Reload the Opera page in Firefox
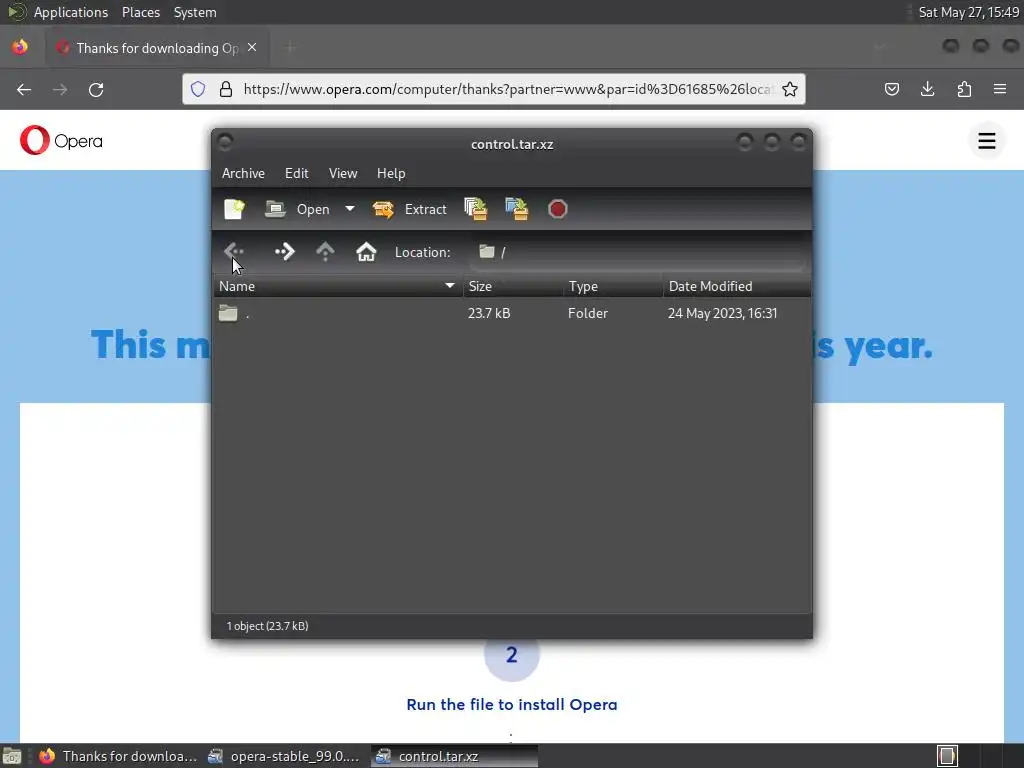Image resolution: width=1024 pixels, height=768 pixels. pyautogui.click(x=96, y=89)
